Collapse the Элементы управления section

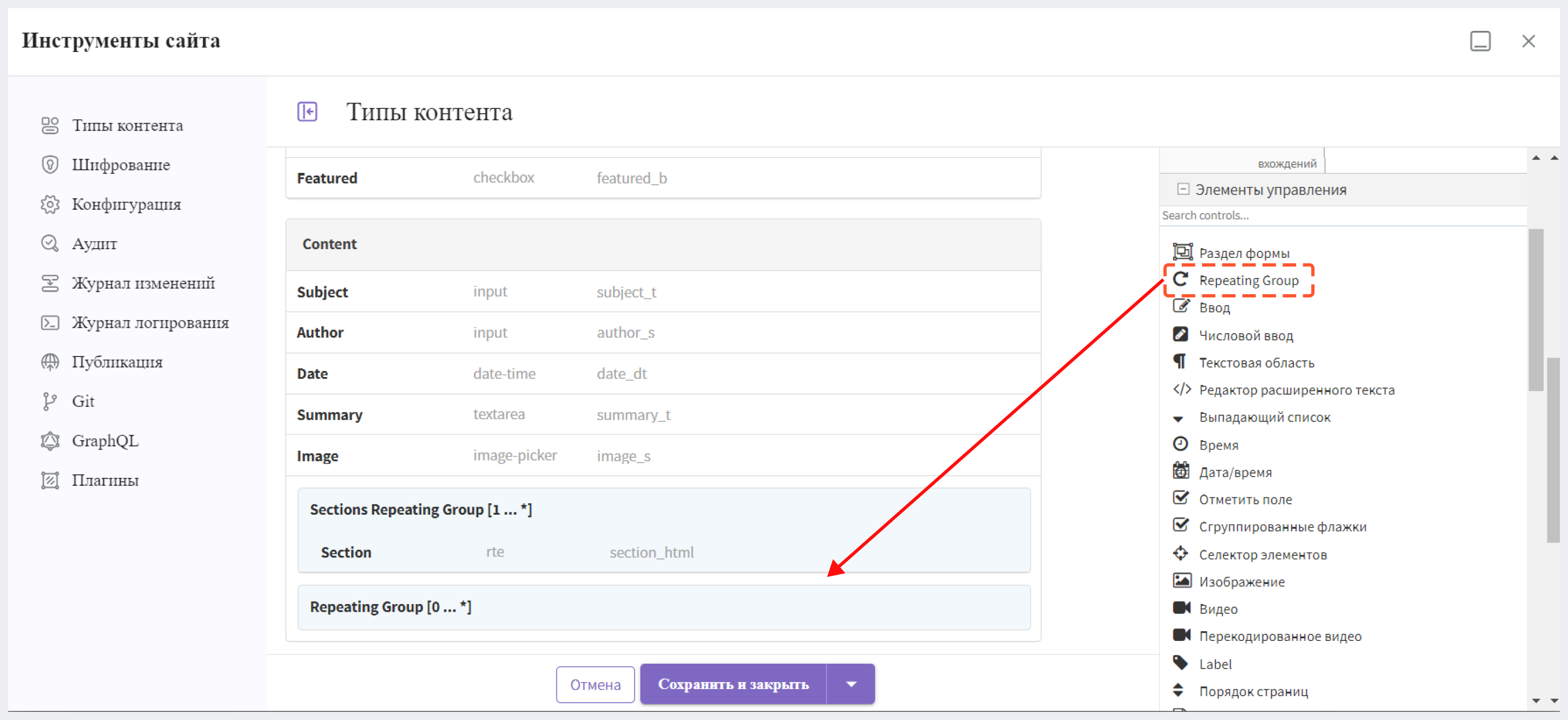coord(1183,189)
